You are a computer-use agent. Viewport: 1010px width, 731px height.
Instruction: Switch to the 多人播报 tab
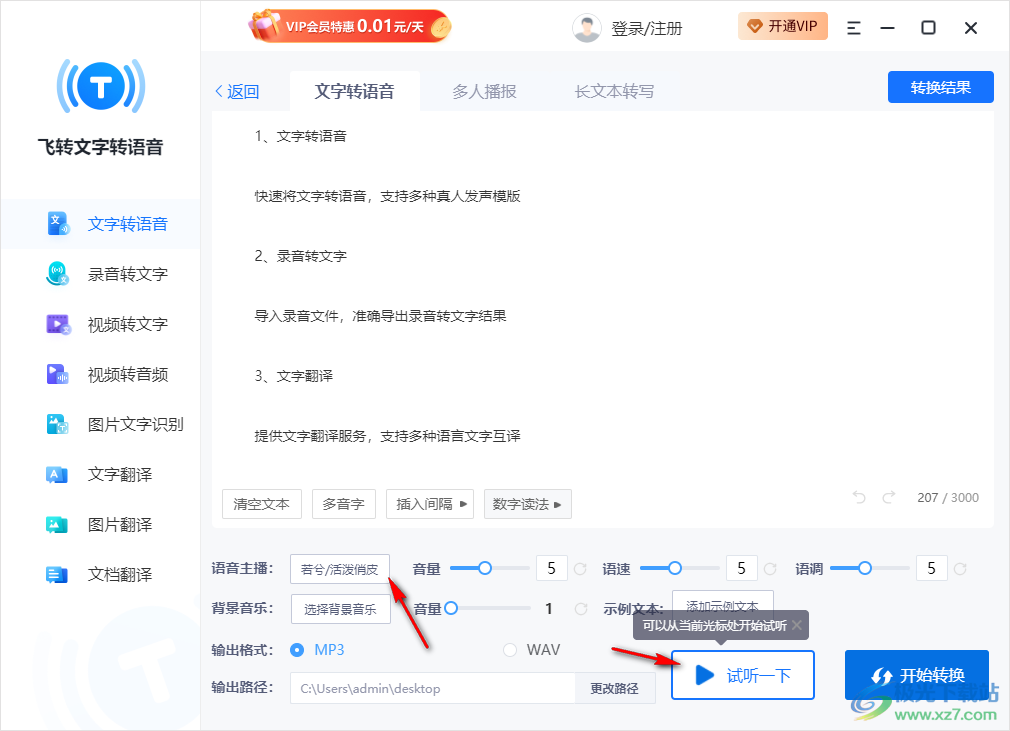click(484, 91)
